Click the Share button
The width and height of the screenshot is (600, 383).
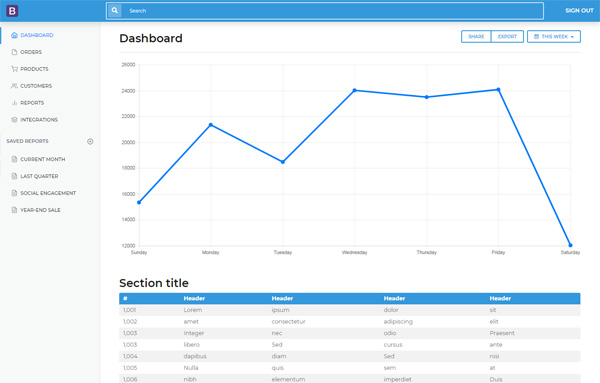pyautogui.click(x=476, y=37)
